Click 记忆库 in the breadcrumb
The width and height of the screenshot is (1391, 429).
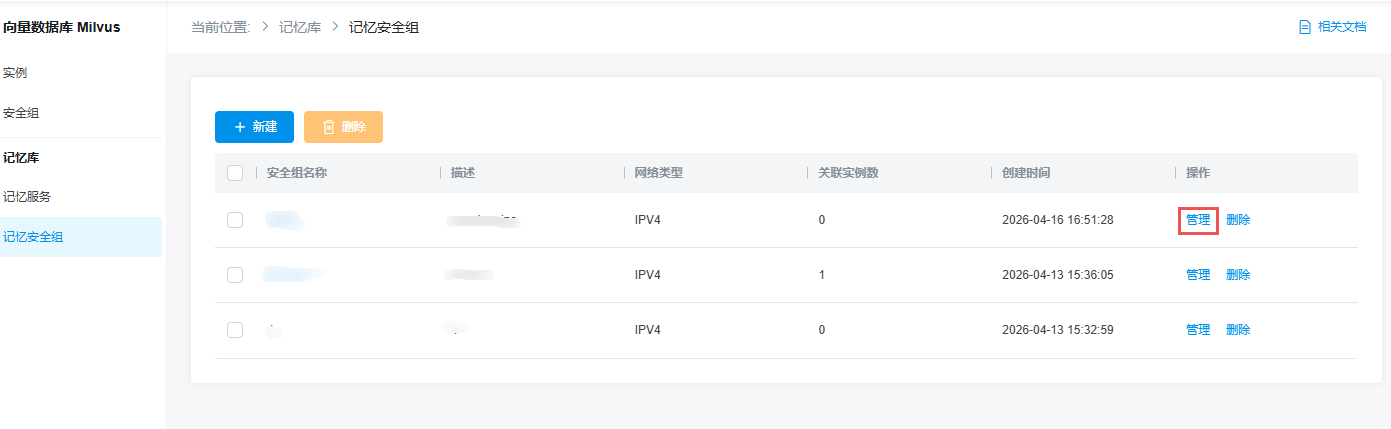pos(300,27)
